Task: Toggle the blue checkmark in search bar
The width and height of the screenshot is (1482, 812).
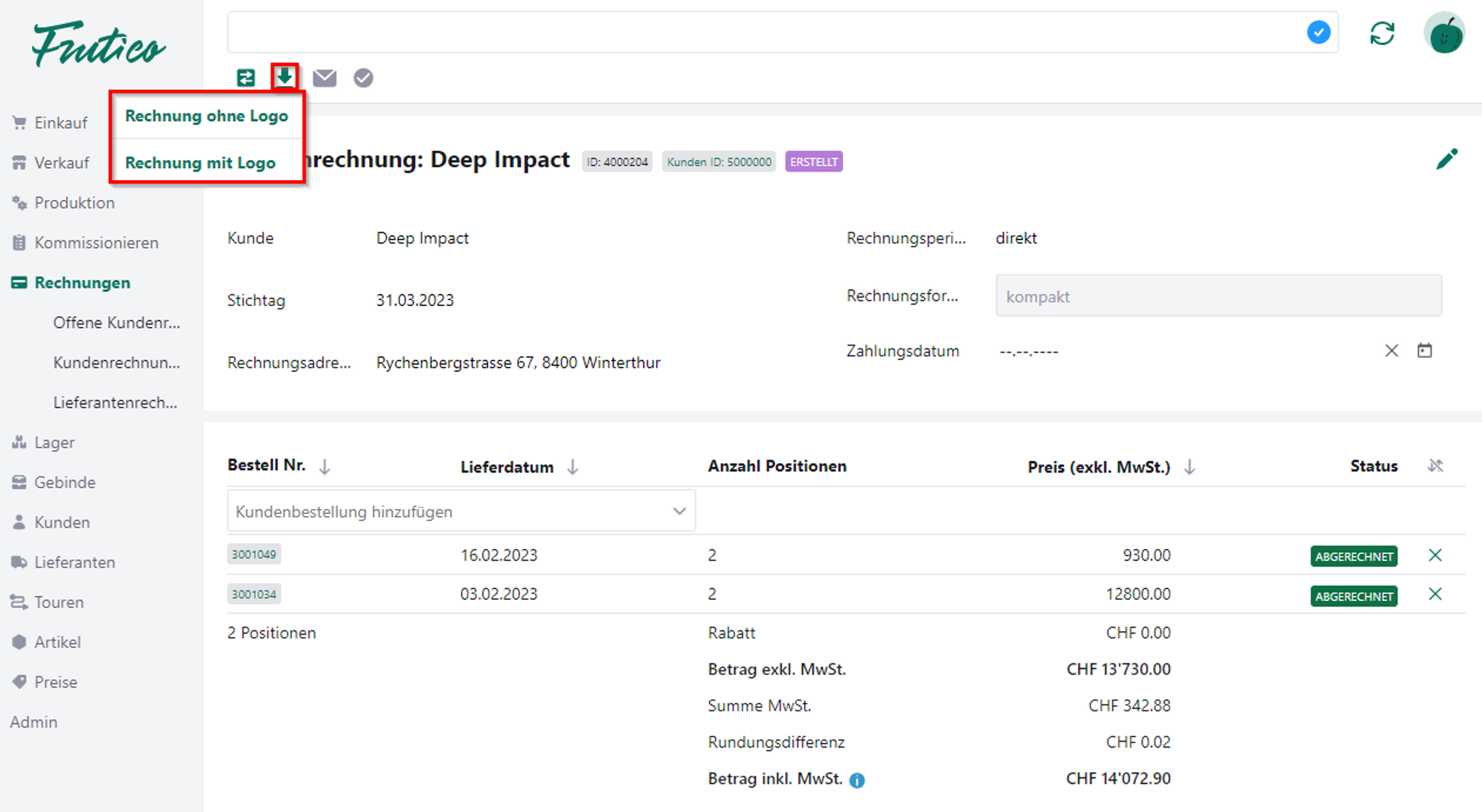Action: click(x=1318, y=33)
